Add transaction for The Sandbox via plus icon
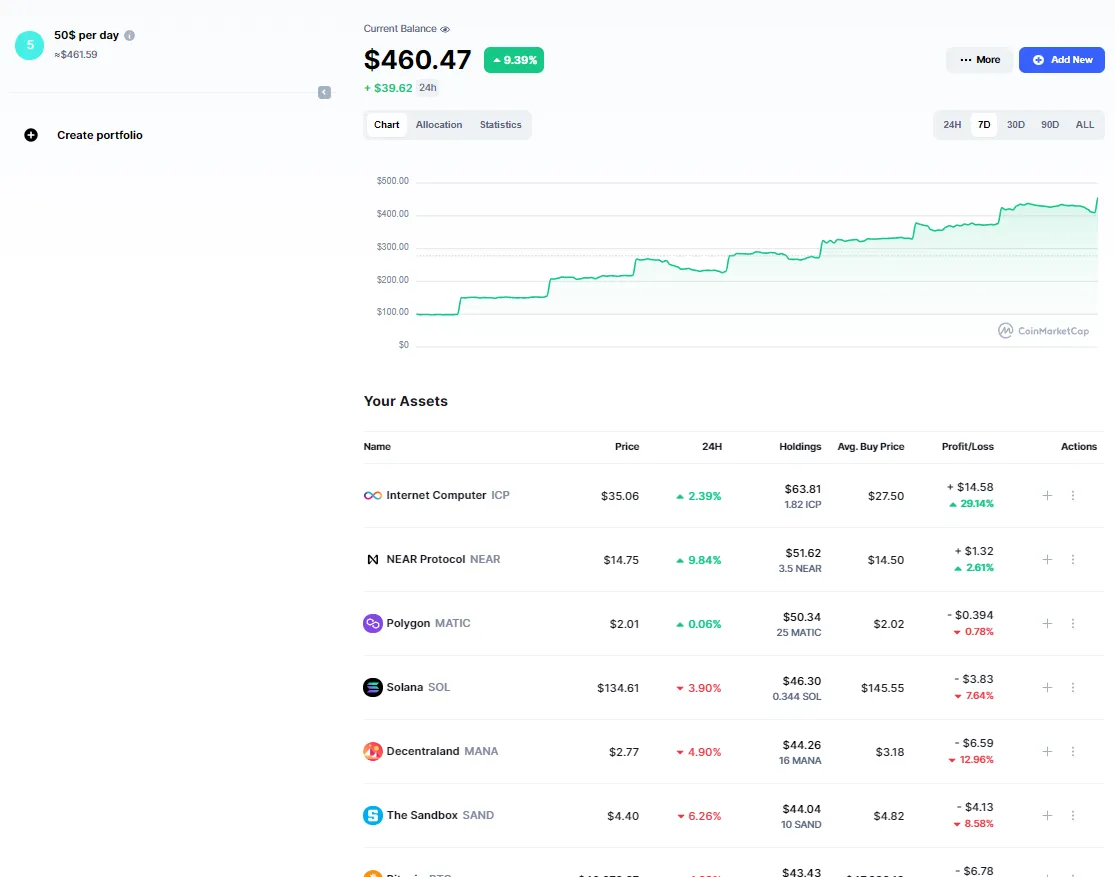 1047,816
